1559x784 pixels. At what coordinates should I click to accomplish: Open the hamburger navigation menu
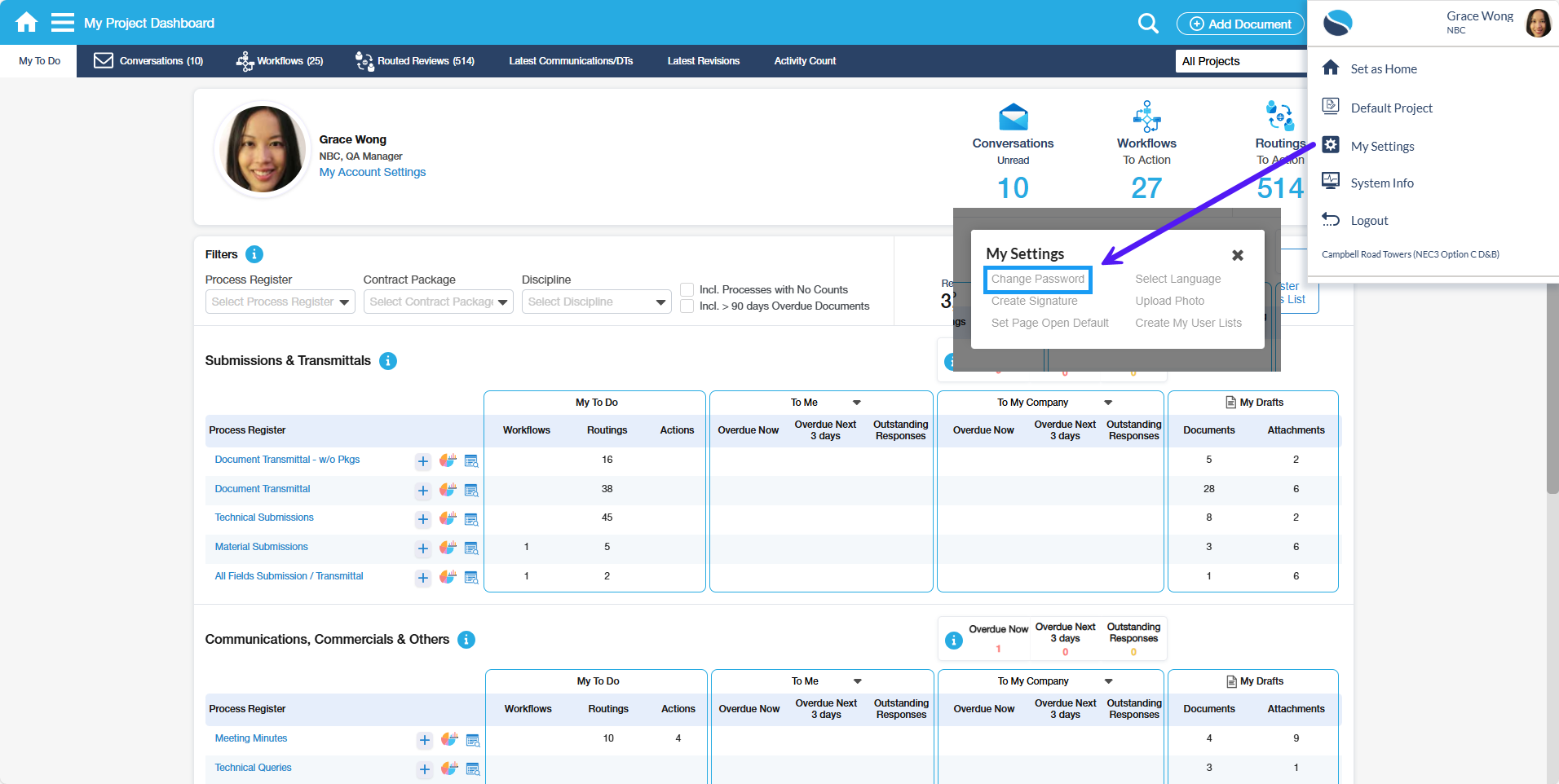pyautogui.click(x=63, y=22)
